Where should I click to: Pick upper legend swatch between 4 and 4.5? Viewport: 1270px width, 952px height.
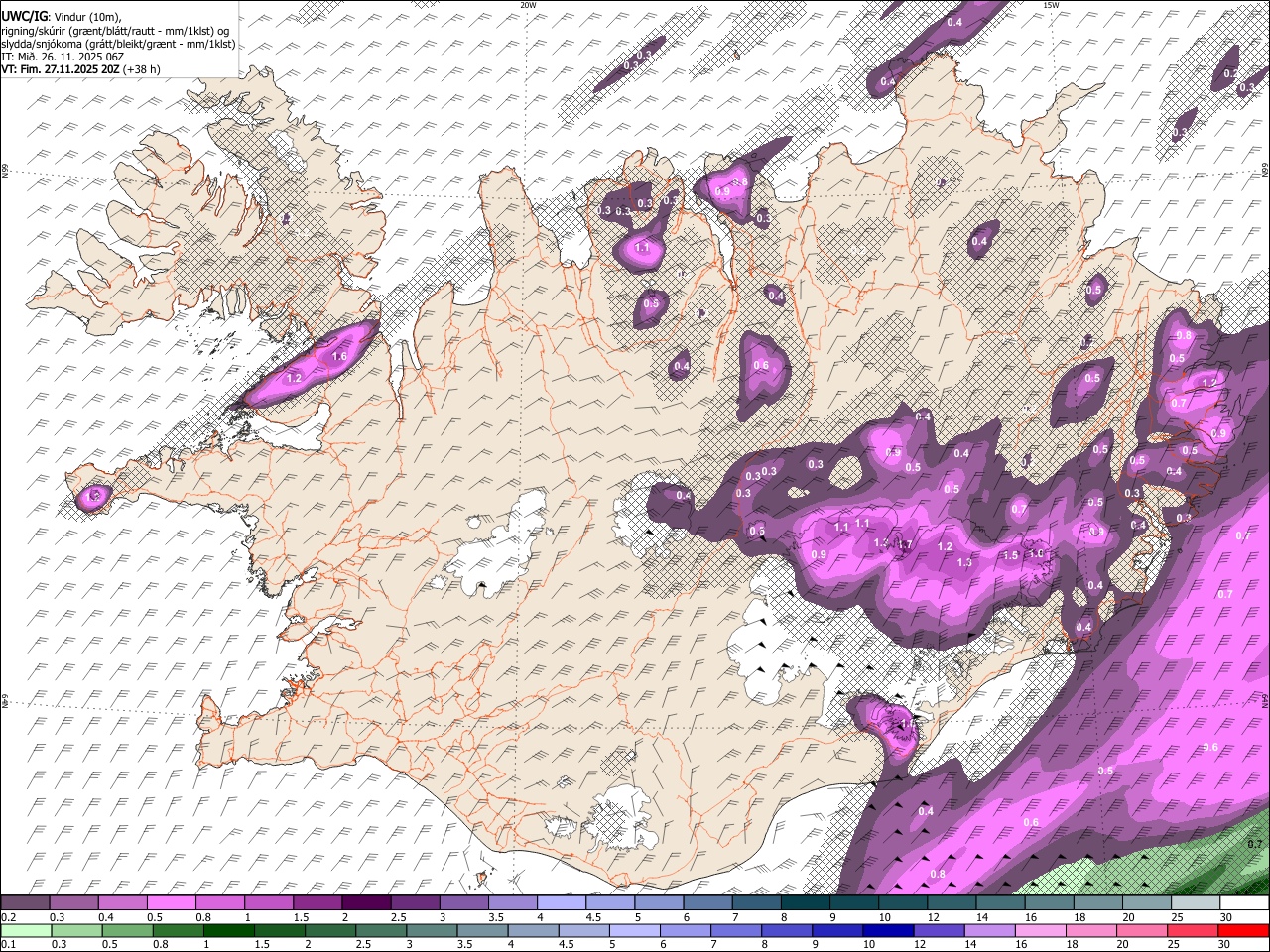click(562, 903)
